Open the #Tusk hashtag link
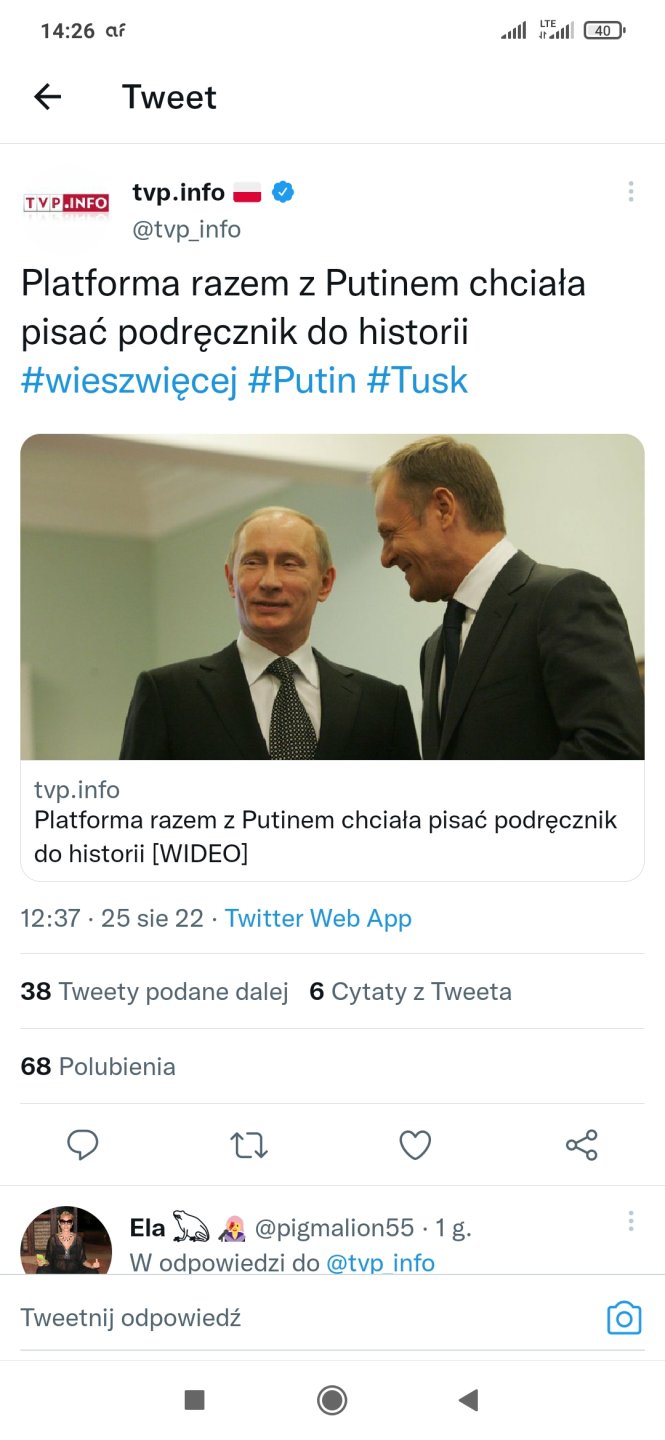Viewport: 665px width, 1440px height. (418, 381)
